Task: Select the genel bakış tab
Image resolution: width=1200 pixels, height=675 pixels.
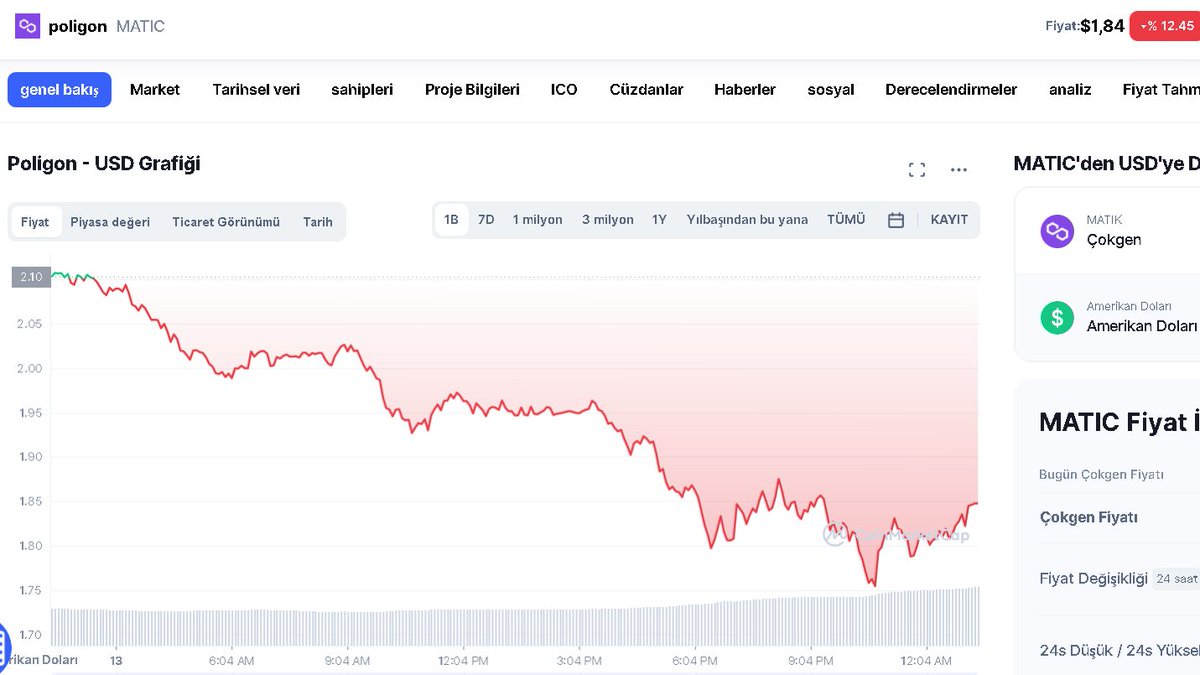Action: (x=59, y=89)
